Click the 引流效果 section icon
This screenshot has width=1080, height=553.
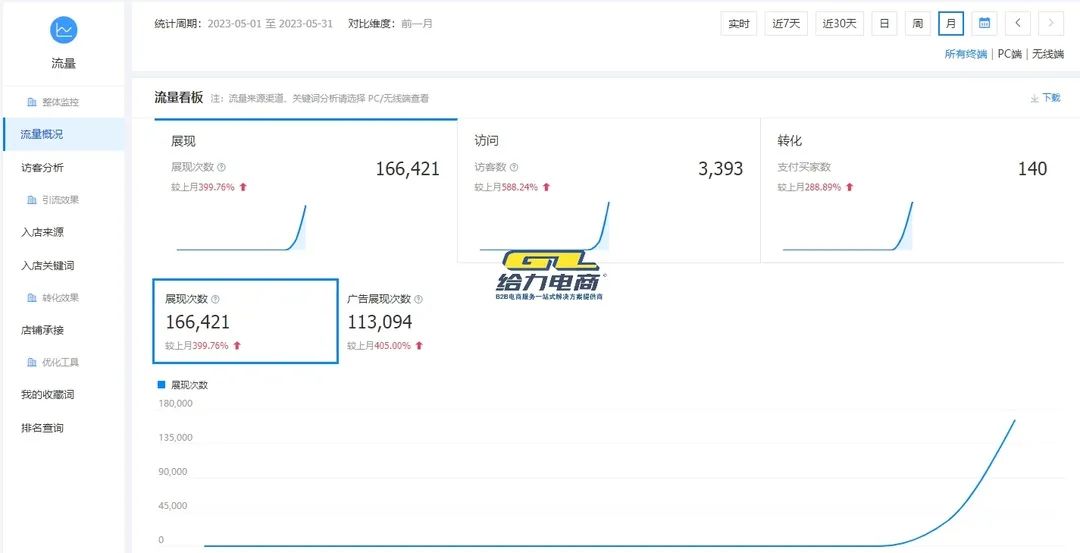pyautogui.click(x=32, y=200)
